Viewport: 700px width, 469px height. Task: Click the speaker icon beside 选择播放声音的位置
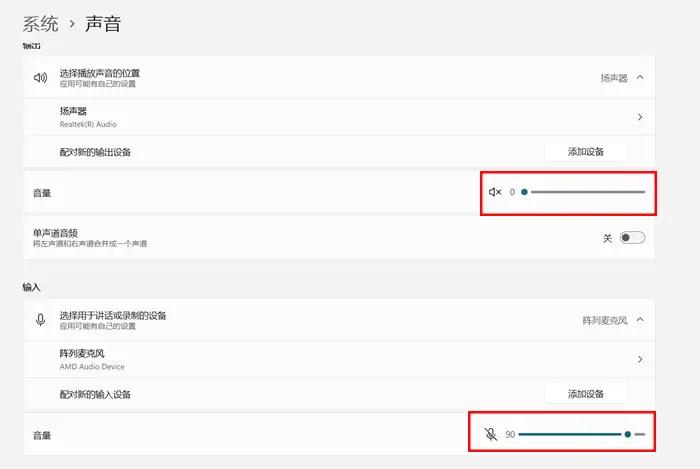click(40, 77)
